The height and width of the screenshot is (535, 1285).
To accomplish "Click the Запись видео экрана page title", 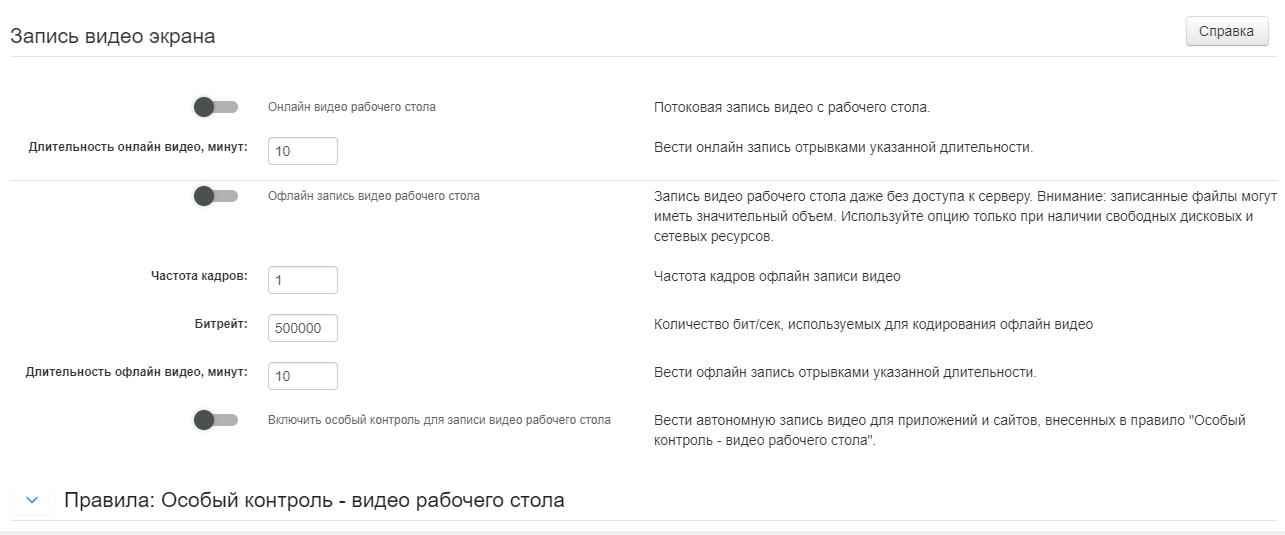I will (x=112, y=36).
